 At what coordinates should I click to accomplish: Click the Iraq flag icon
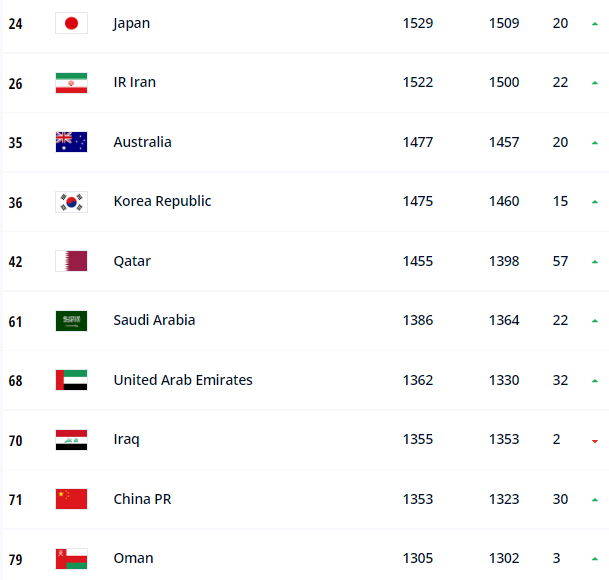[x=71, y=440]
